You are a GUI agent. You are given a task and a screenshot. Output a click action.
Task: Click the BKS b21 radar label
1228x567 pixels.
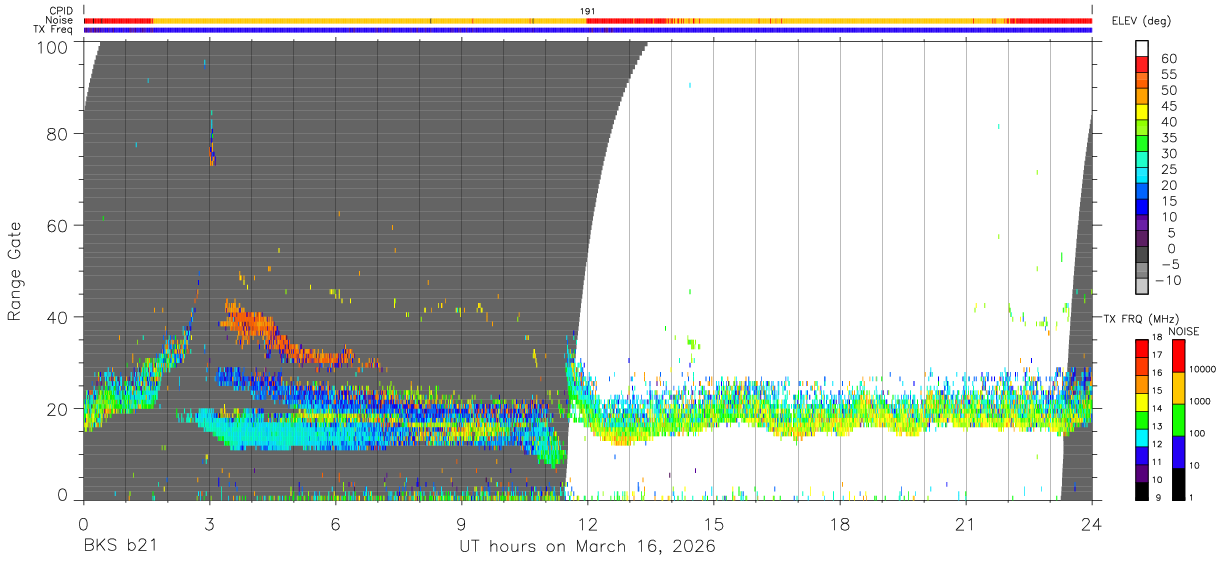click(120, 547)
